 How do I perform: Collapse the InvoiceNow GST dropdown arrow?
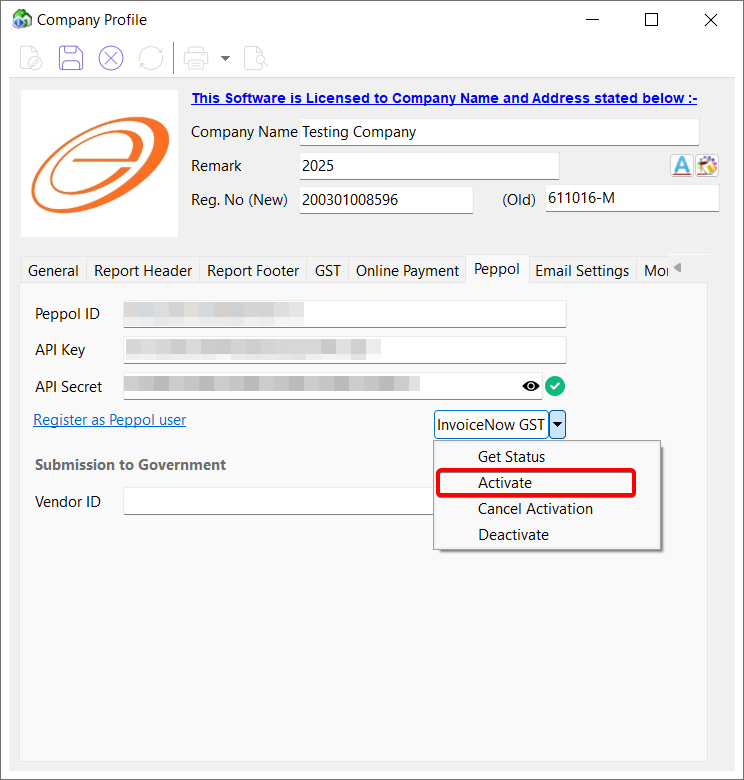point(558,425)
